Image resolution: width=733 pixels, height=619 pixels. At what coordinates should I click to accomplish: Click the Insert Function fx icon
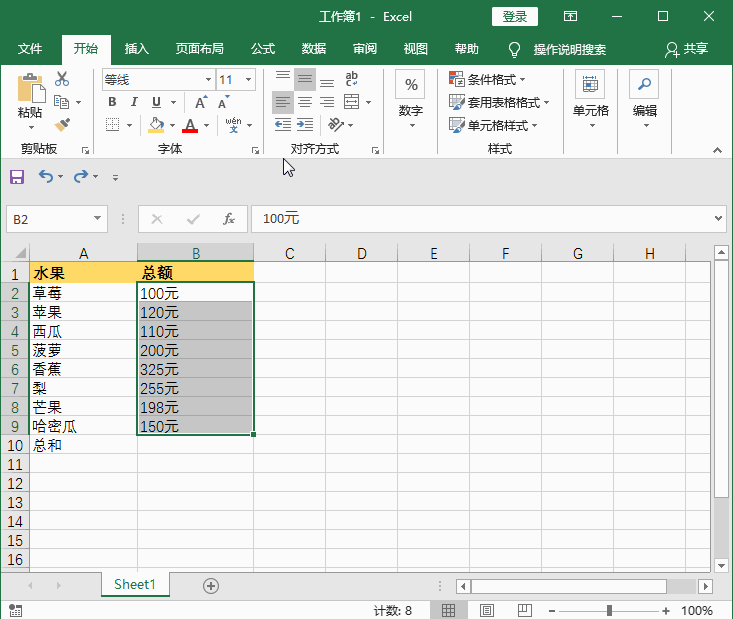click(229, 219)
